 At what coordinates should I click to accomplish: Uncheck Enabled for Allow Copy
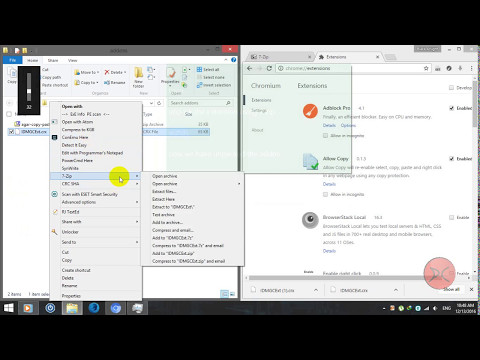click(x=451, y=159)
